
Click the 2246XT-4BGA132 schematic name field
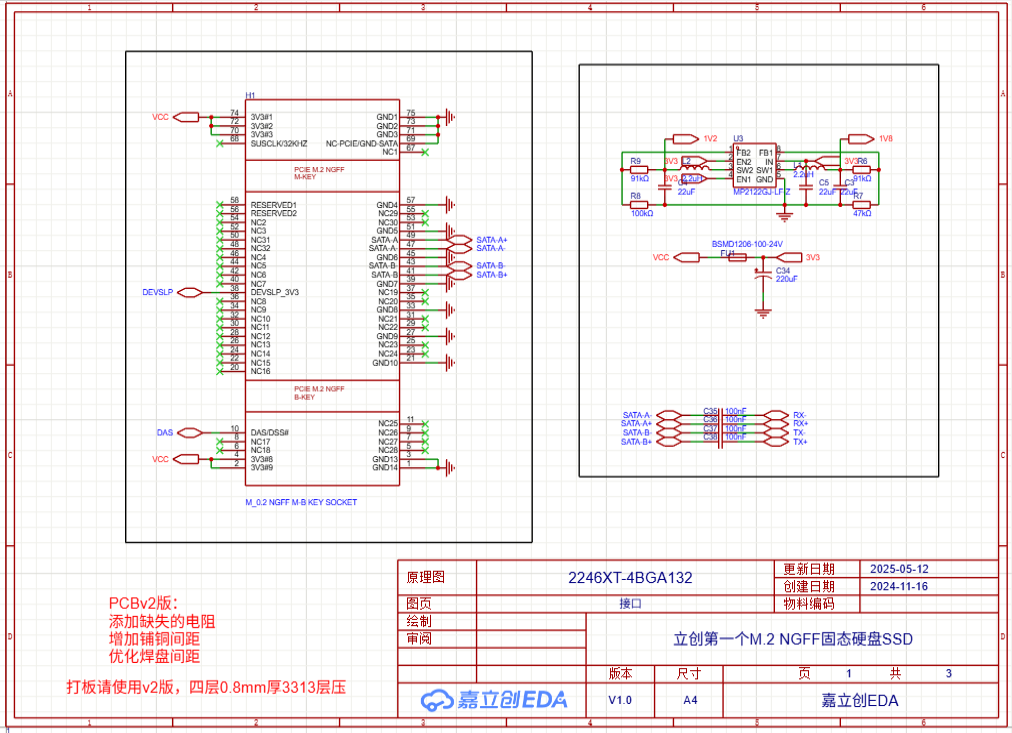[629, 577]
